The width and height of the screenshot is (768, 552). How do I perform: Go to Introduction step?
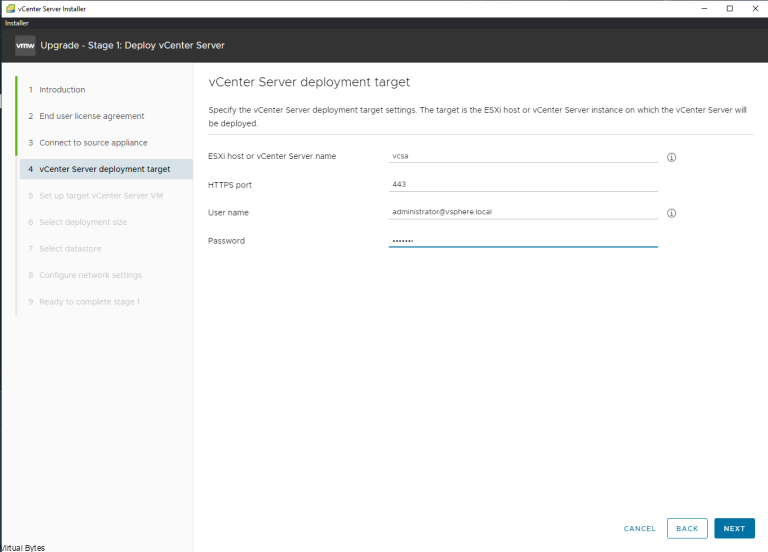(x=62, y=90)
